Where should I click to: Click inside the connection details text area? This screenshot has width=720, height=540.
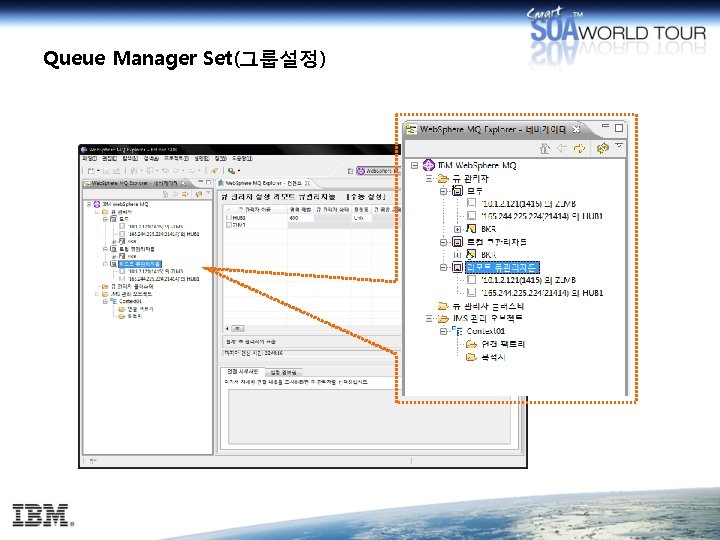pos(370,417)
